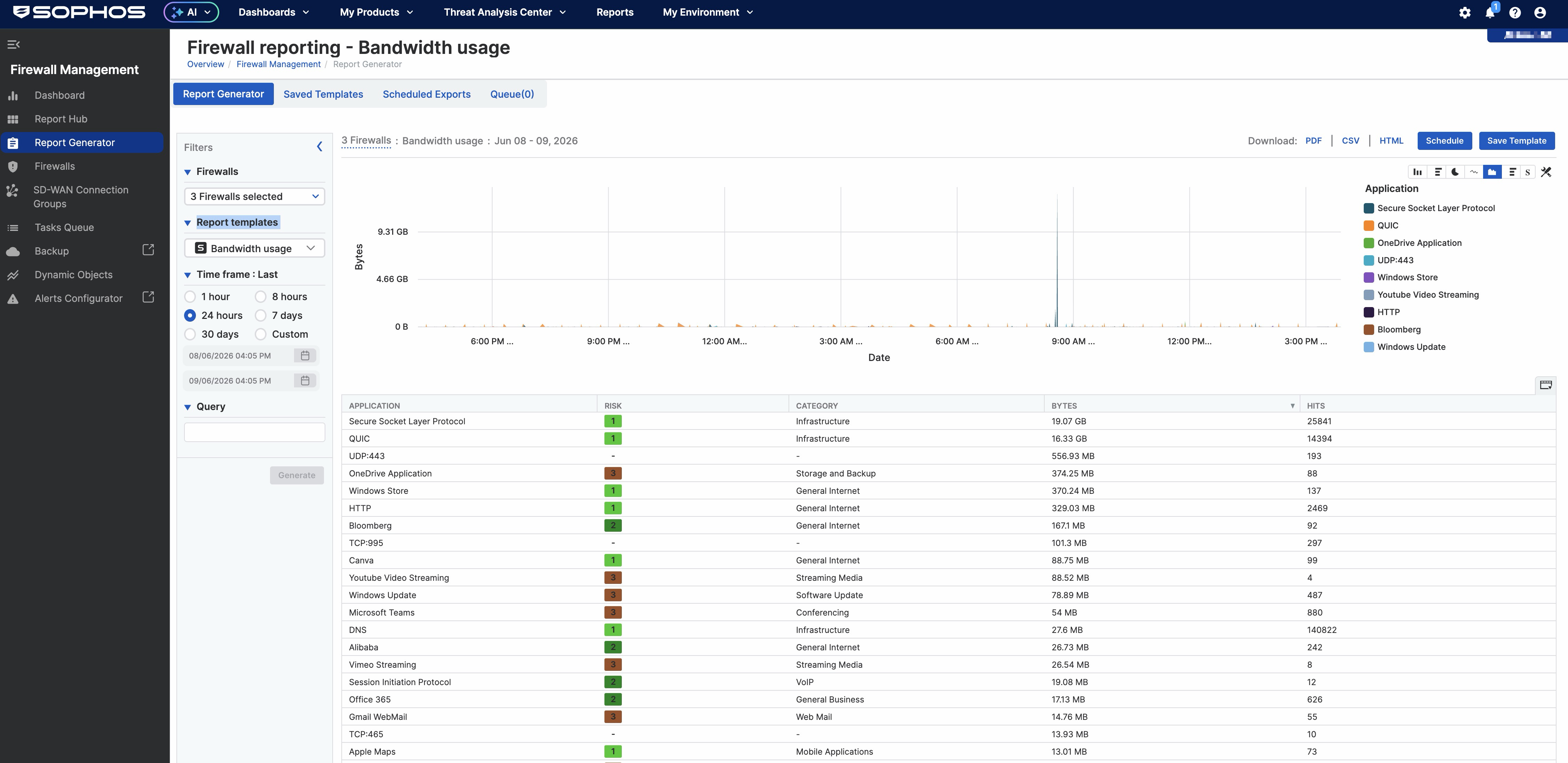Open Report Hub in sidebar
Image resolution: width=1568 pixels, height=763 pixels.
(61, 119)
